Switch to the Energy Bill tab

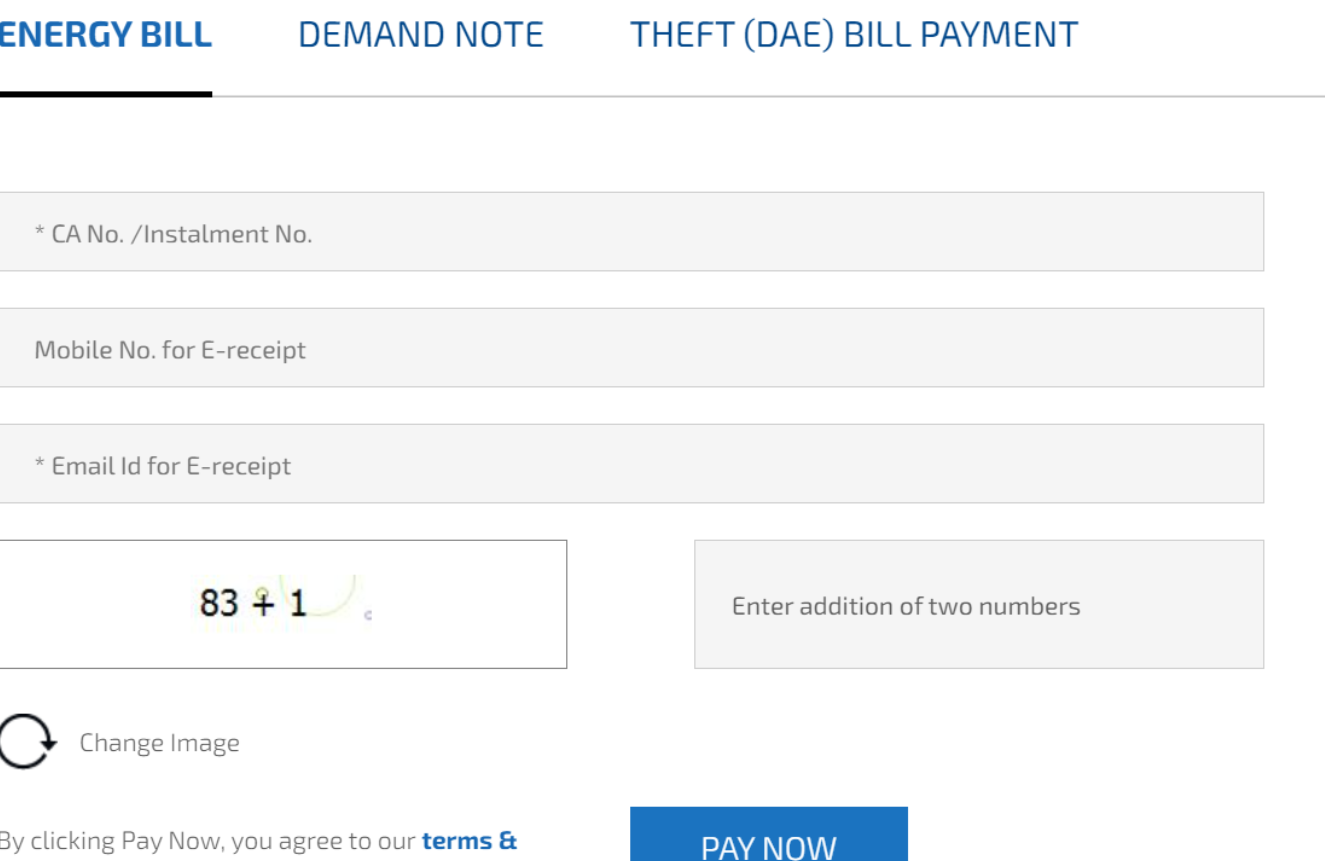pos(104,35)
